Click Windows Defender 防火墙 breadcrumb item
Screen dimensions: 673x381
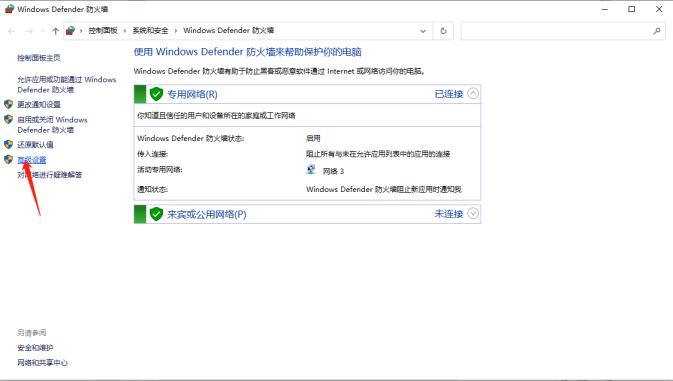pyautogui.click(x=228, y=30)
